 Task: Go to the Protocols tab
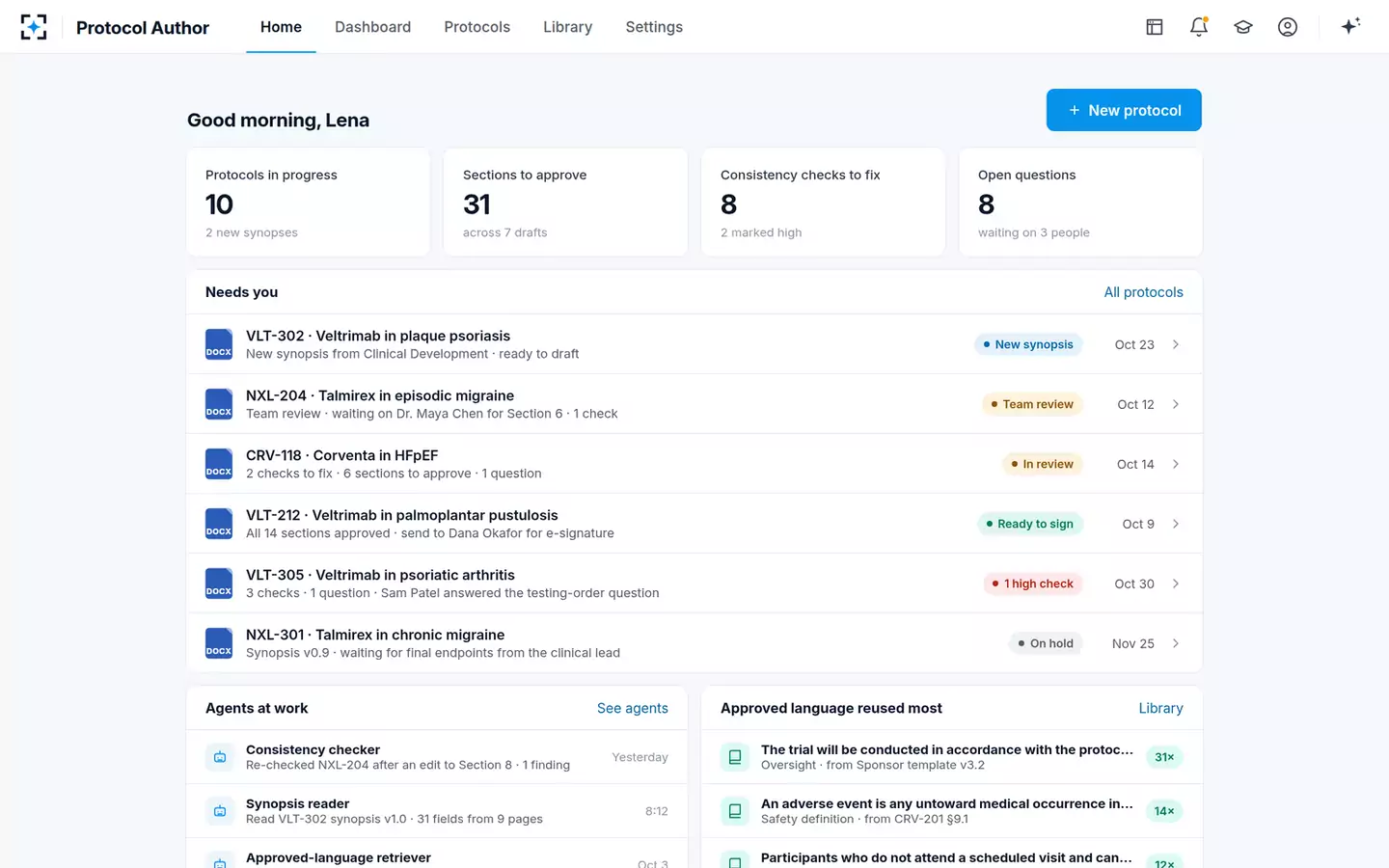[x=477, y=27]
